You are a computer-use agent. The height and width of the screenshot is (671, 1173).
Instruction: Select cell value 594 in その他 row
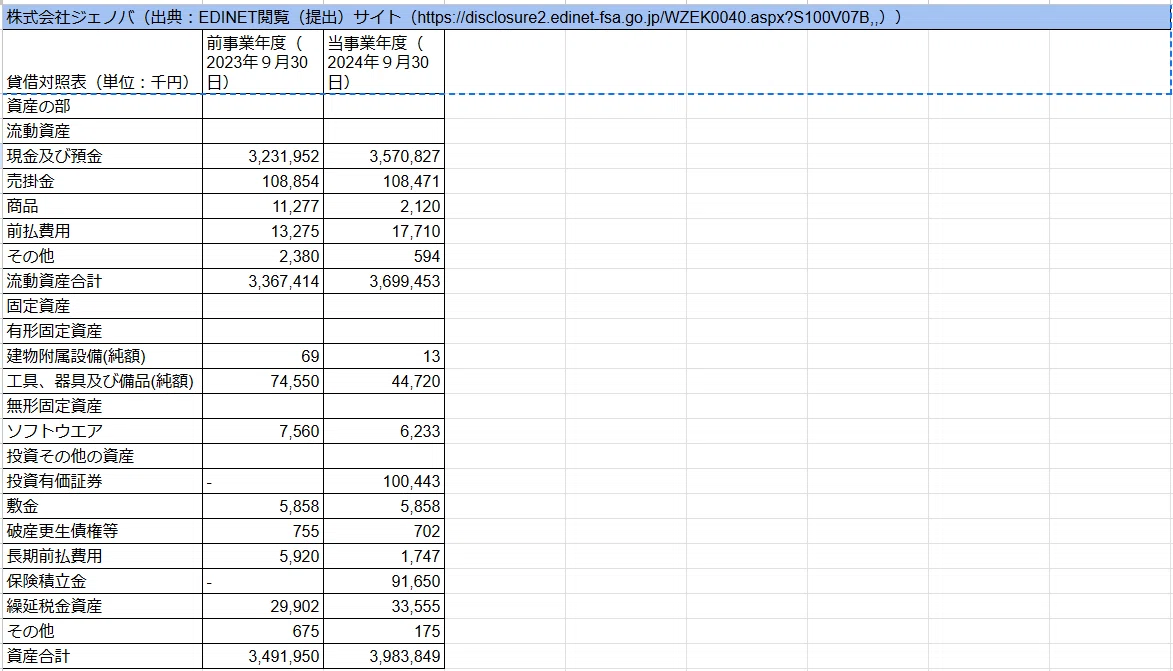[x=384, y=257]
